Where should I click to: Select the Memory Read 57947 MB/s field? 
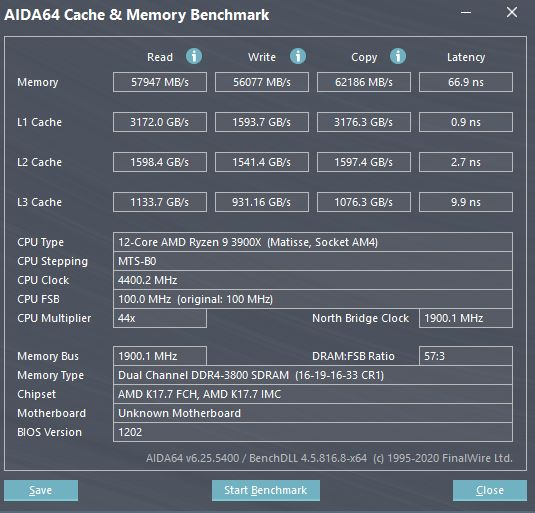pyautogui.click(x=160, y=82)
